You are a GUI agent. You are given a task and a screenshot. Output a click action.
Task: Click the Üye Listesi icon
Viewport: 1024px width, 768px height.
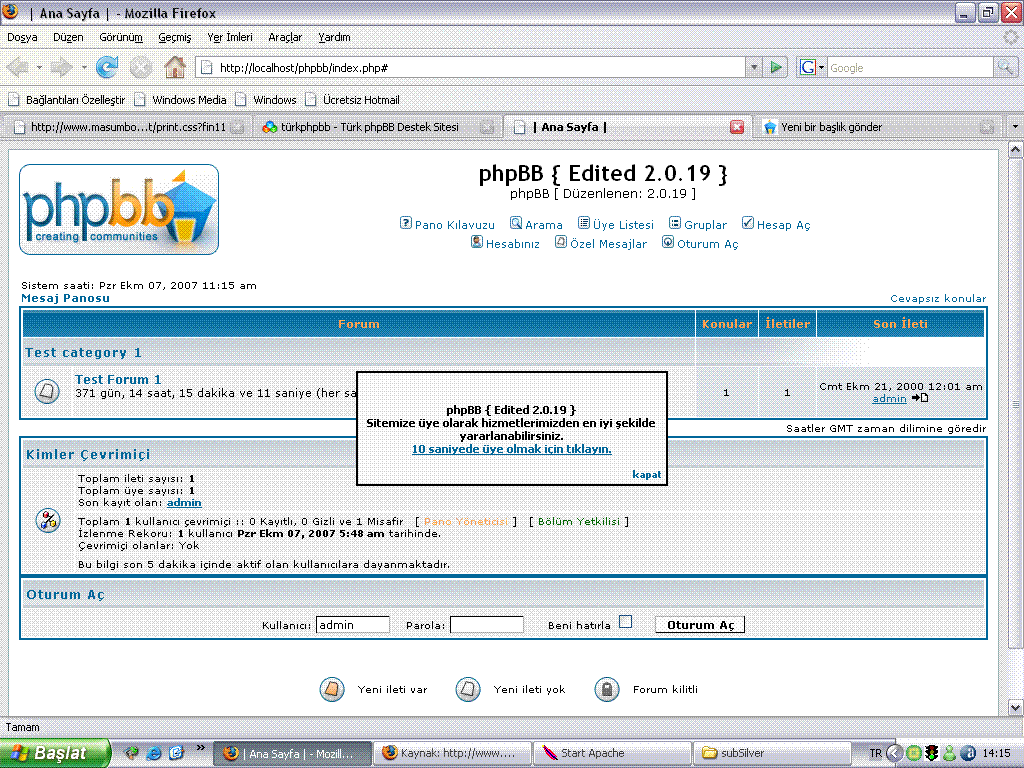584,223
